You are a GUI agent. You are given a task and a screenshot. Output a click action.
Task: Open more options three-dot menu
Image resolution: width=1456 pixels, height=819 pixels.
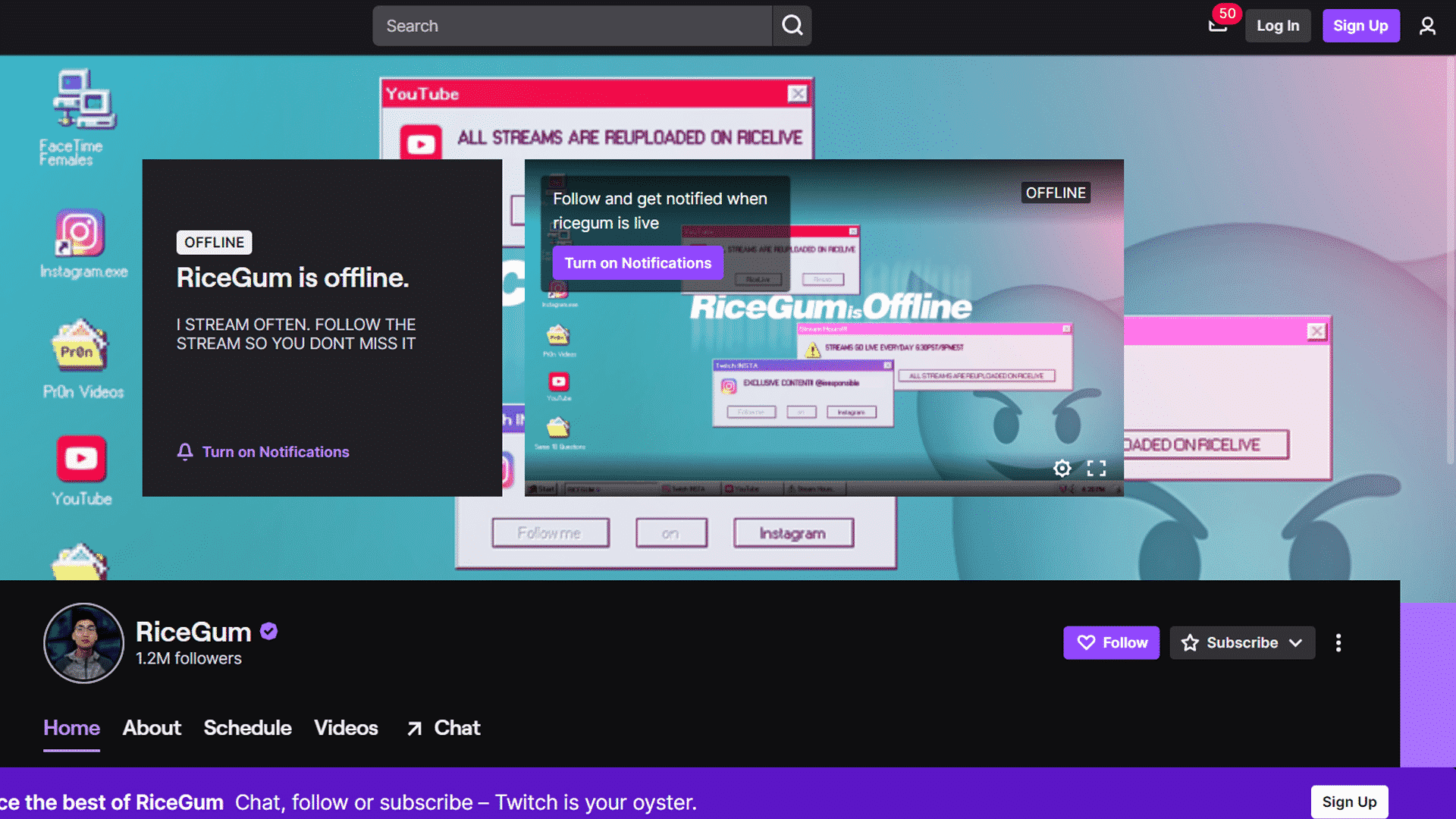tap(1338, 643)
